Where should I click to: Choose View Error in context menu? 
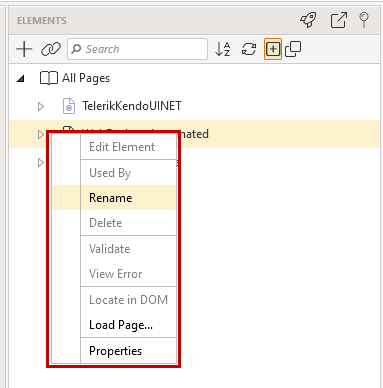point(128,274)
